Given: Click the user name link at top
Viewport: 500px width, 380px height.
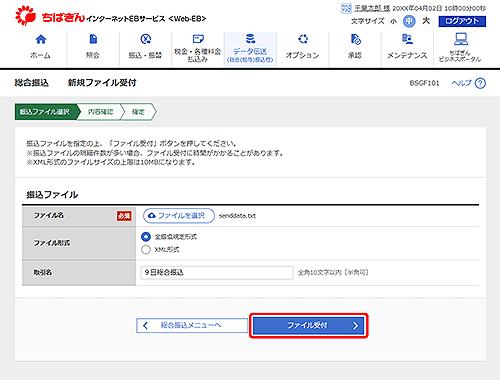Looking at the screenshot, I should coord(372,8).
